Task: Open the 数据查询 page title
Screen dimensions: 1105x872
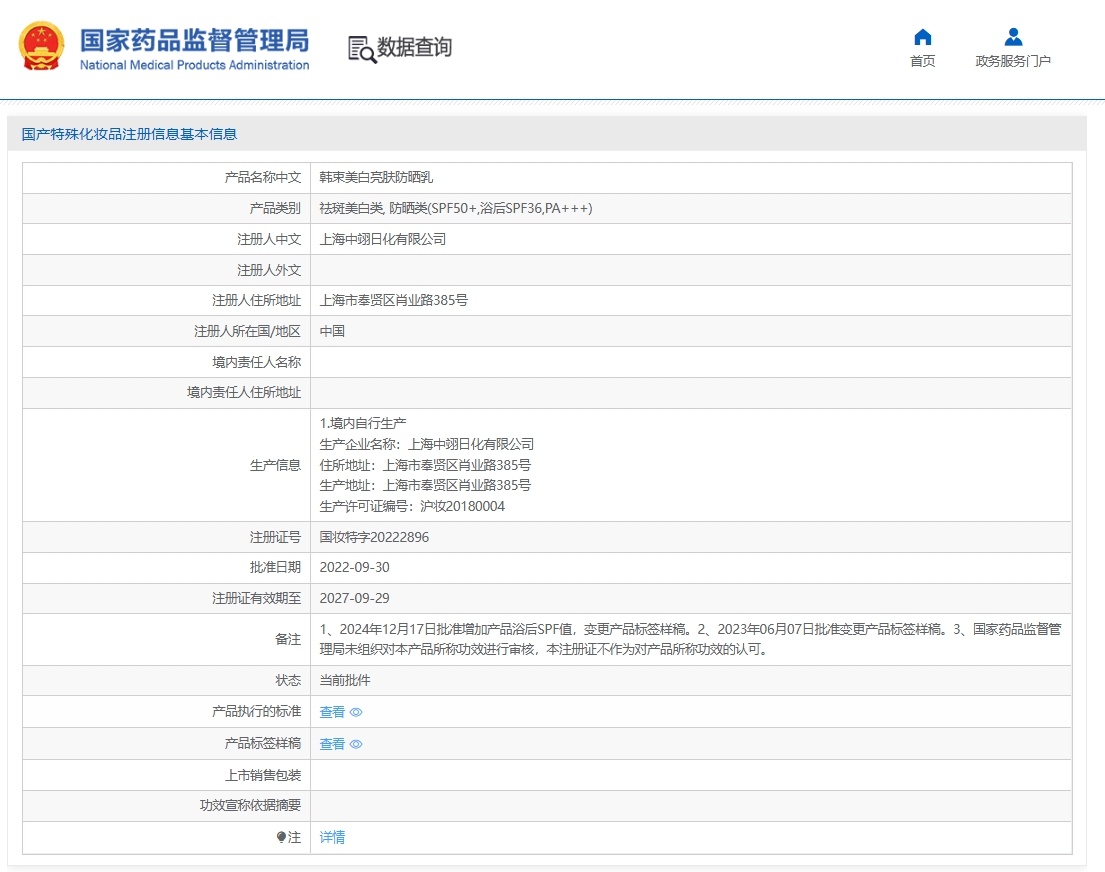Action: tap(414, 47)
